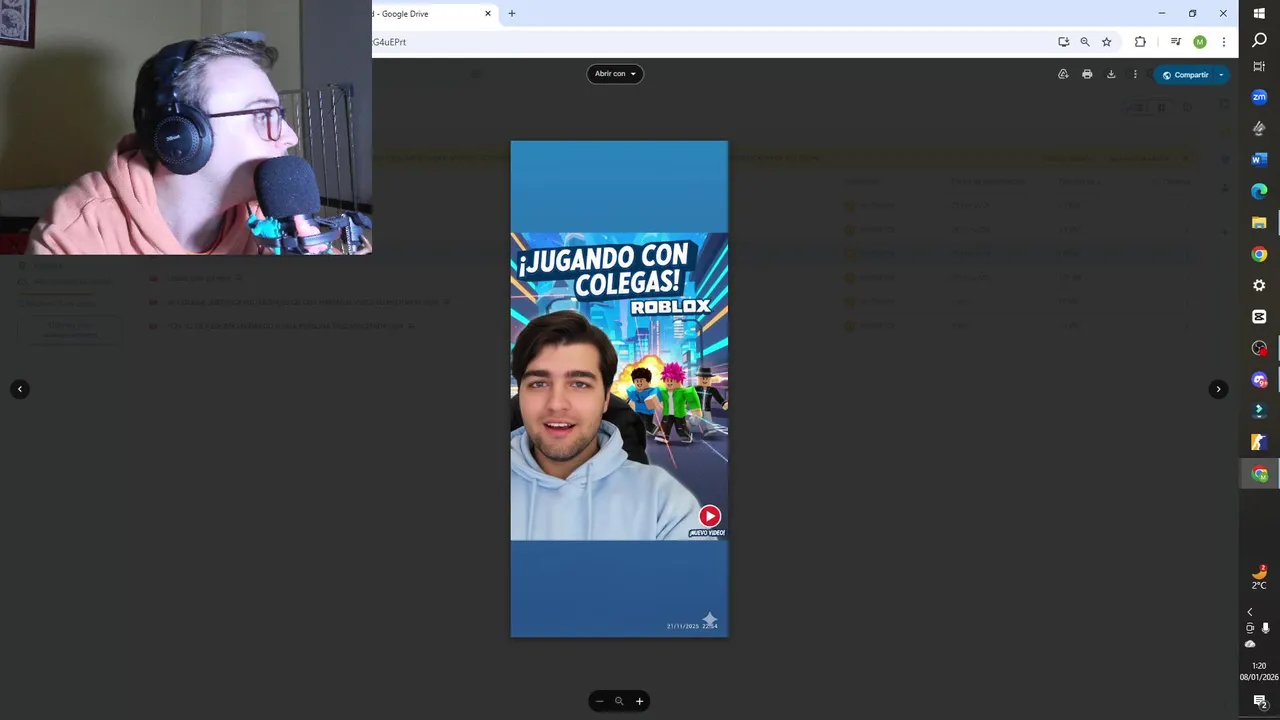Close the Google Drive tab

(x=488, y=14)
